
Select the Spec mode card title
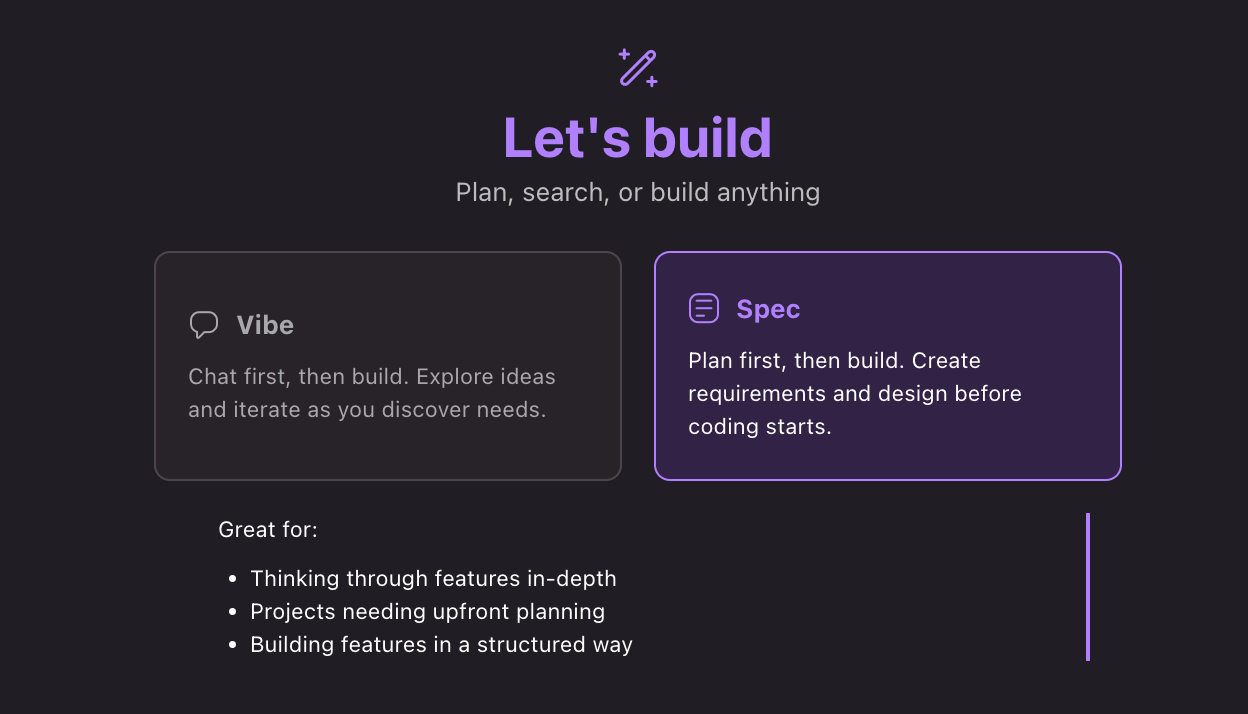(768, 309)
